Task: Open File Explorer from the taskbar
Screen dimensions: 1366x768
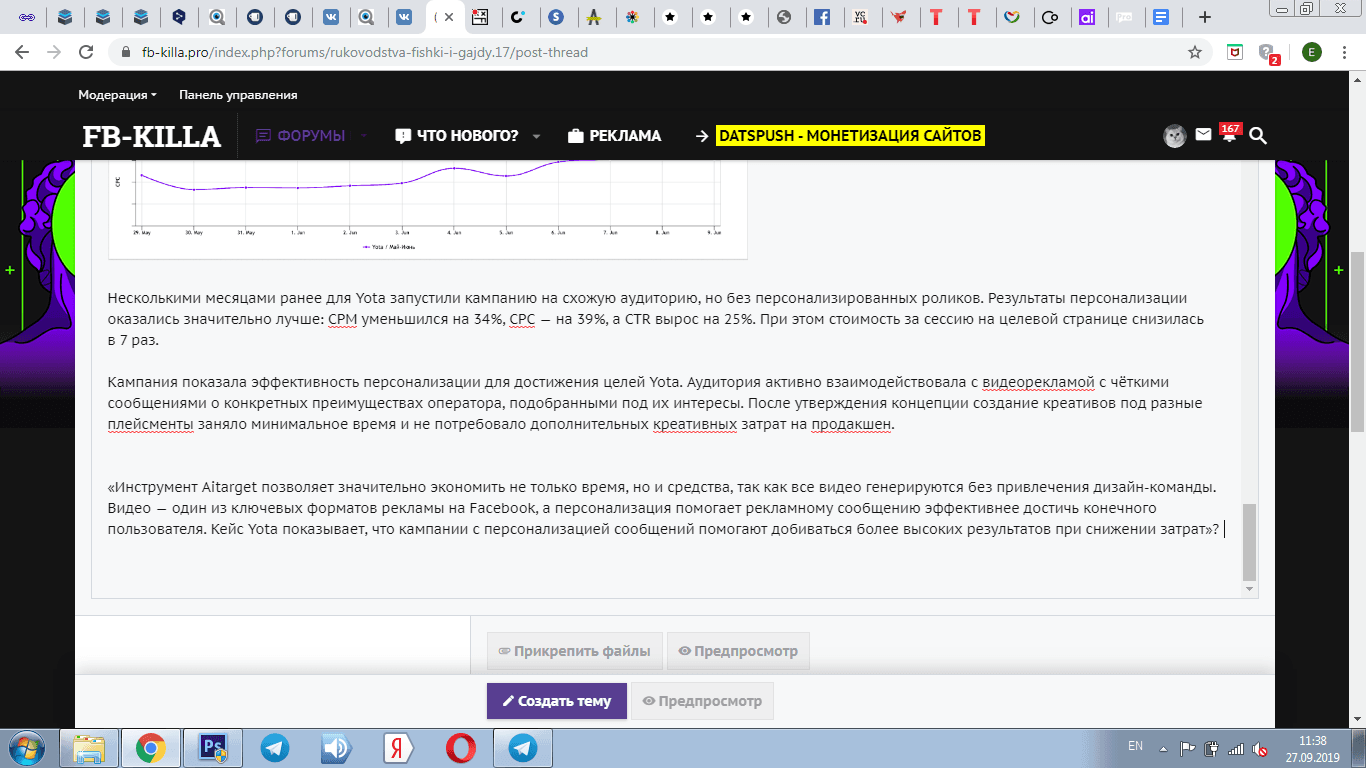Action: pyautogui.click(x=90, y=748)
